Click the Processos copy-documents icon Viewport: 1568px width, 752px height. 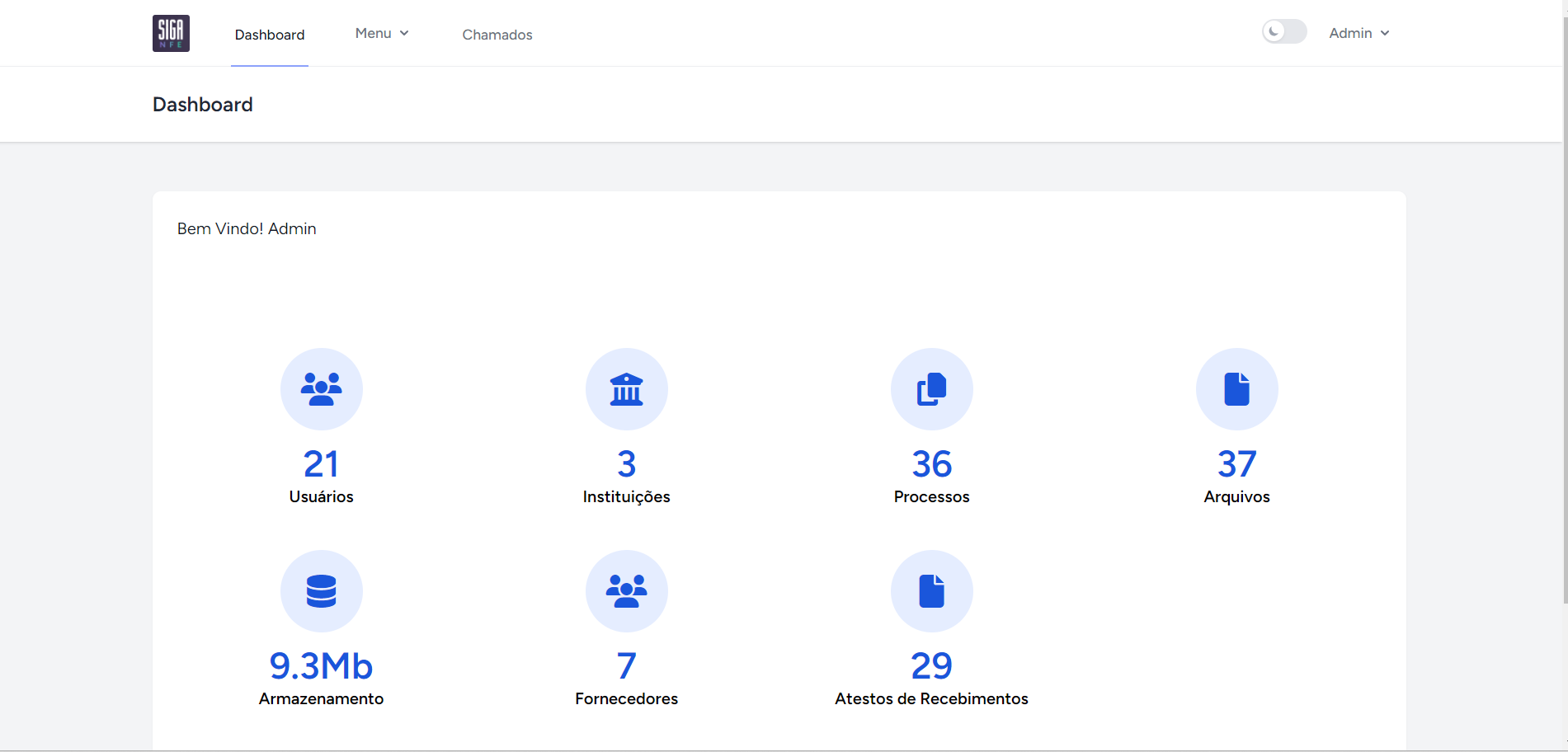(932, 389)
